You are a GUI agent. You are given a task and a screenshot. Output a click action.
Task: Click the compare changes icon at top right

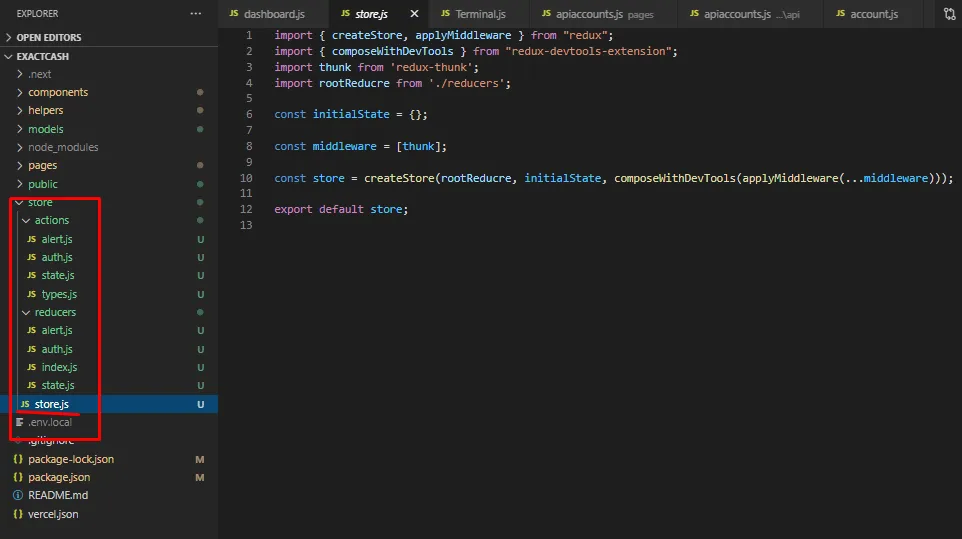[x=949, y=13]
